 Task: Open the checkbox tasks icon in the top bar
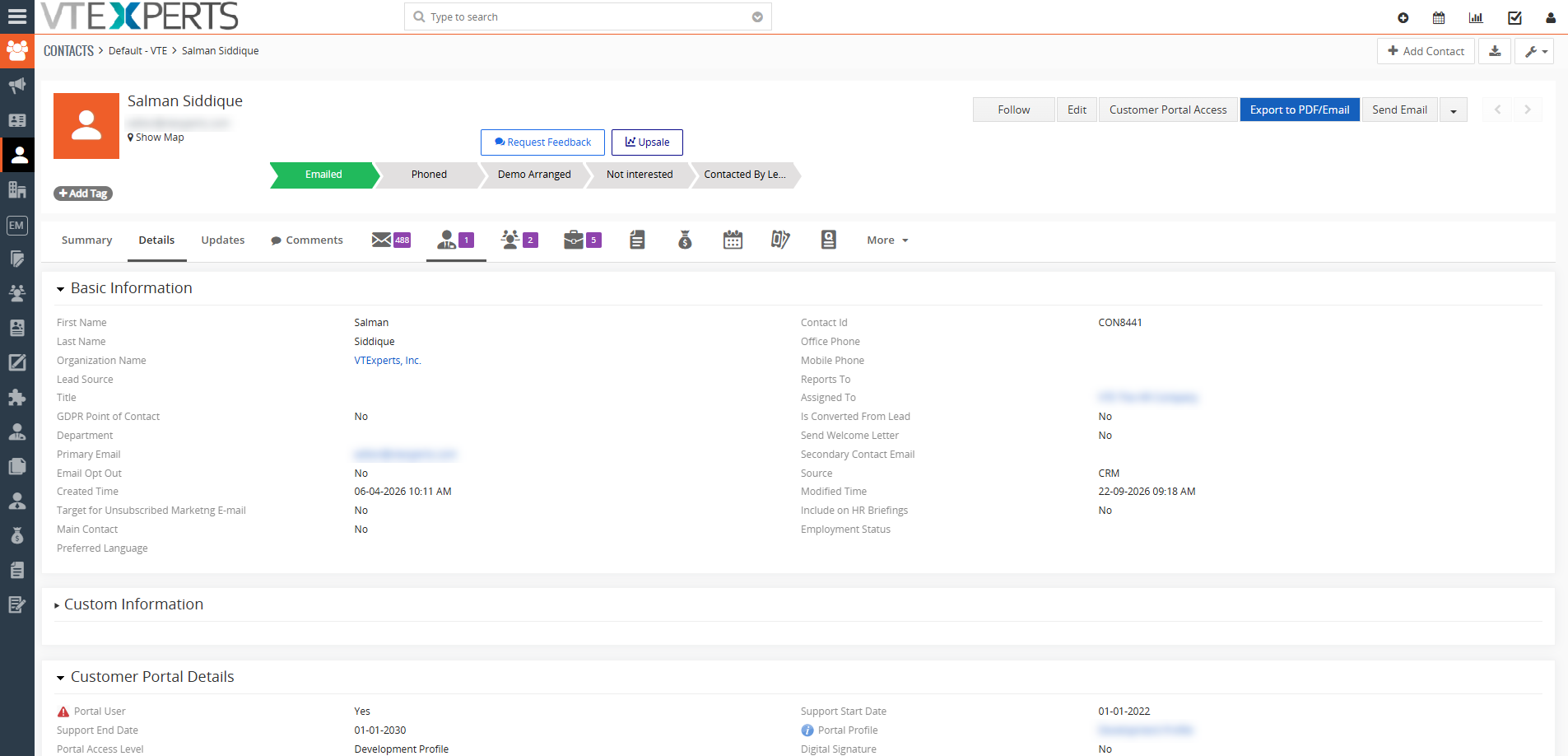(1514, 17)
